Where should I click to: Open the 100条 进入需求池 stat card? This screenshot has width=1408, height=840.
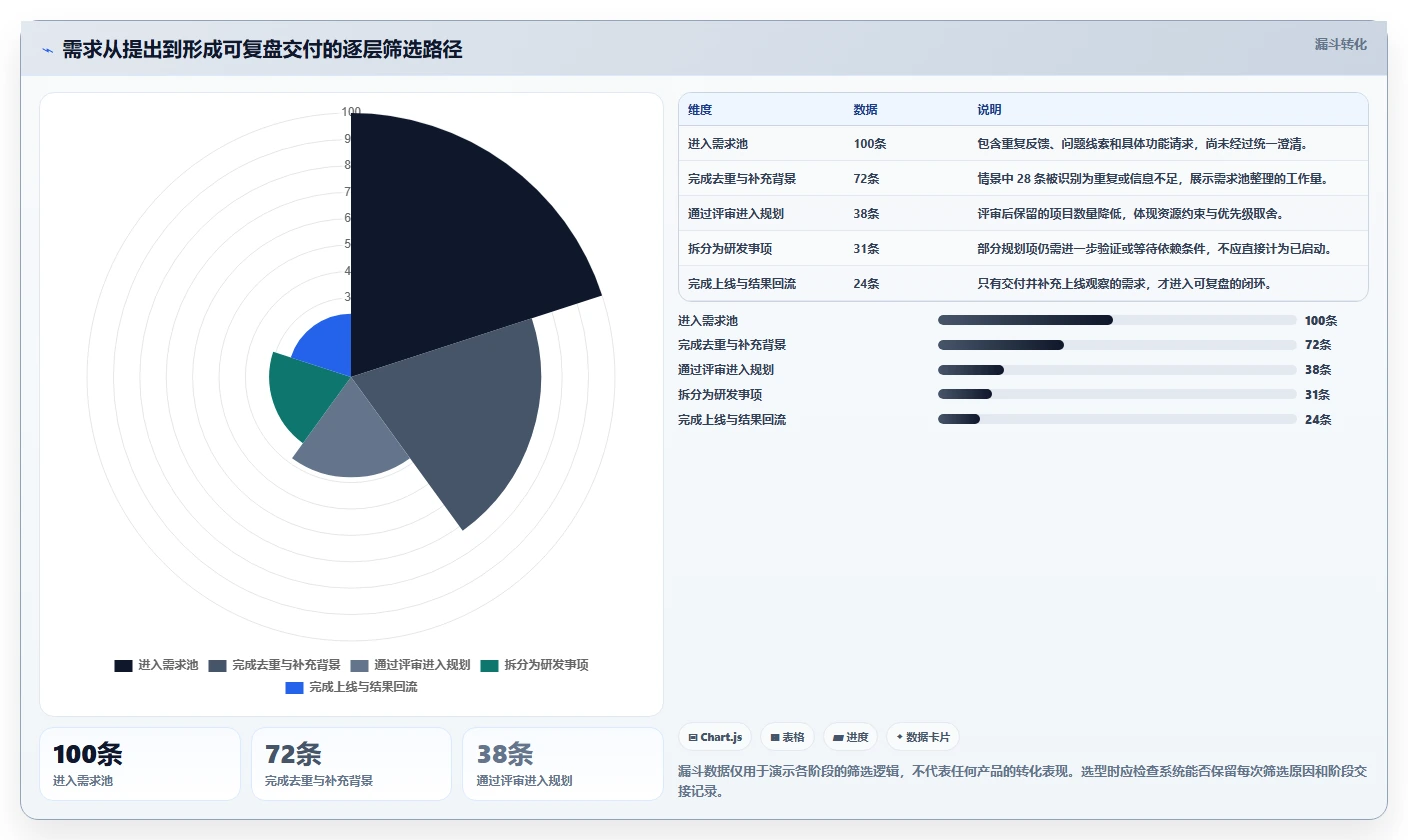pos(140,764)
